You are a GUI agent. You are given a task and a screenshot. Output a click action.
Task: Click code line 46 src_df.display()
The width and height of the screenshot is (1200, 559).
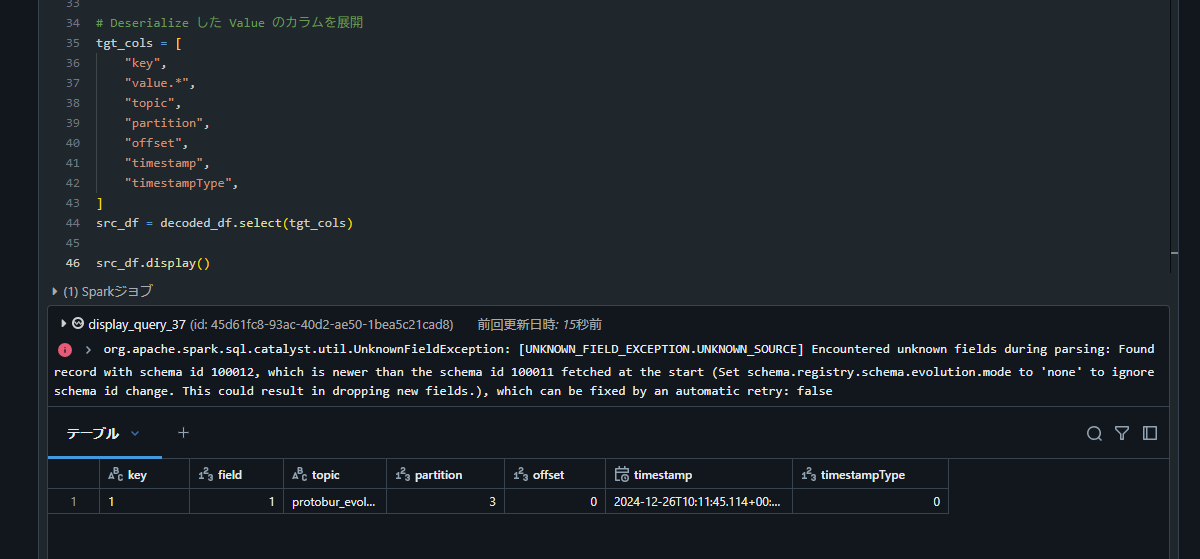click(153, 264)
